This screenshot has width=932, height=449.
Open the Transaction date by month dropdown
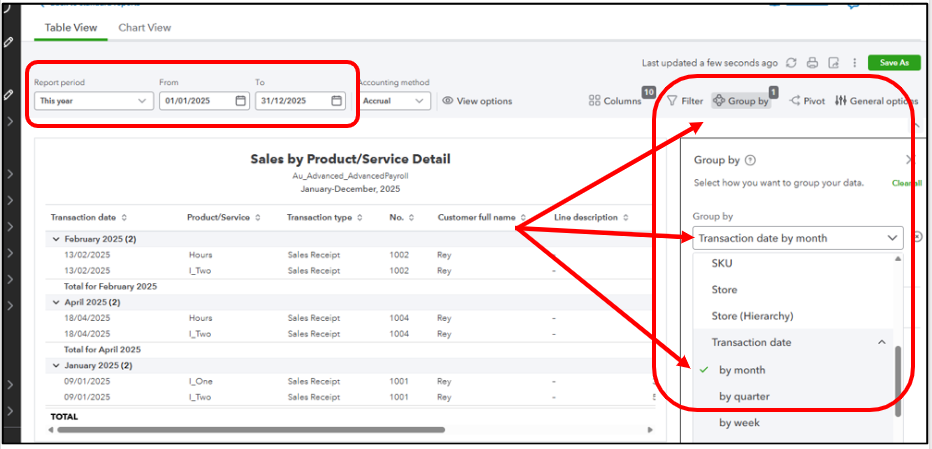click(797, 238)
